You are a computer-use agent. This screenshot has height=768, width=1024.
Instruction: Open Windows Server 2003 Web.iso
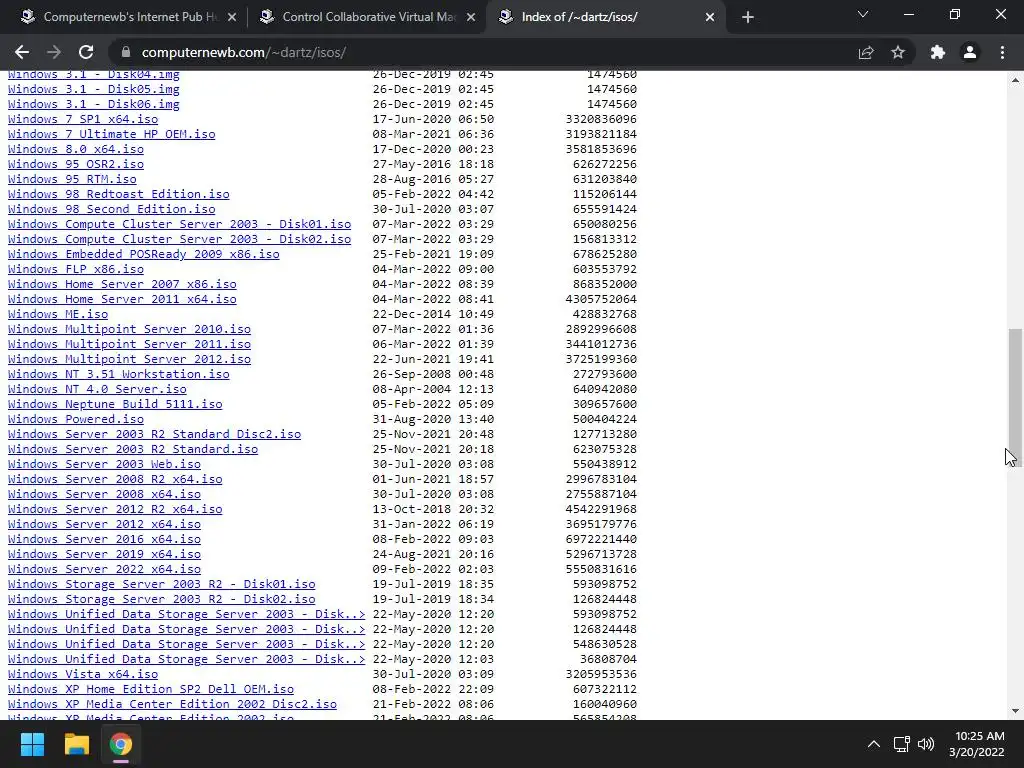(x=104, y=464)
